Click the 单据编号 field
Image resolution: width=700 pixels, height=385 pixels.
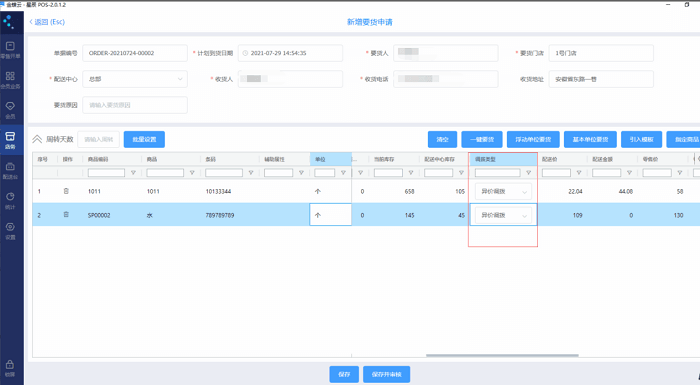135,53
